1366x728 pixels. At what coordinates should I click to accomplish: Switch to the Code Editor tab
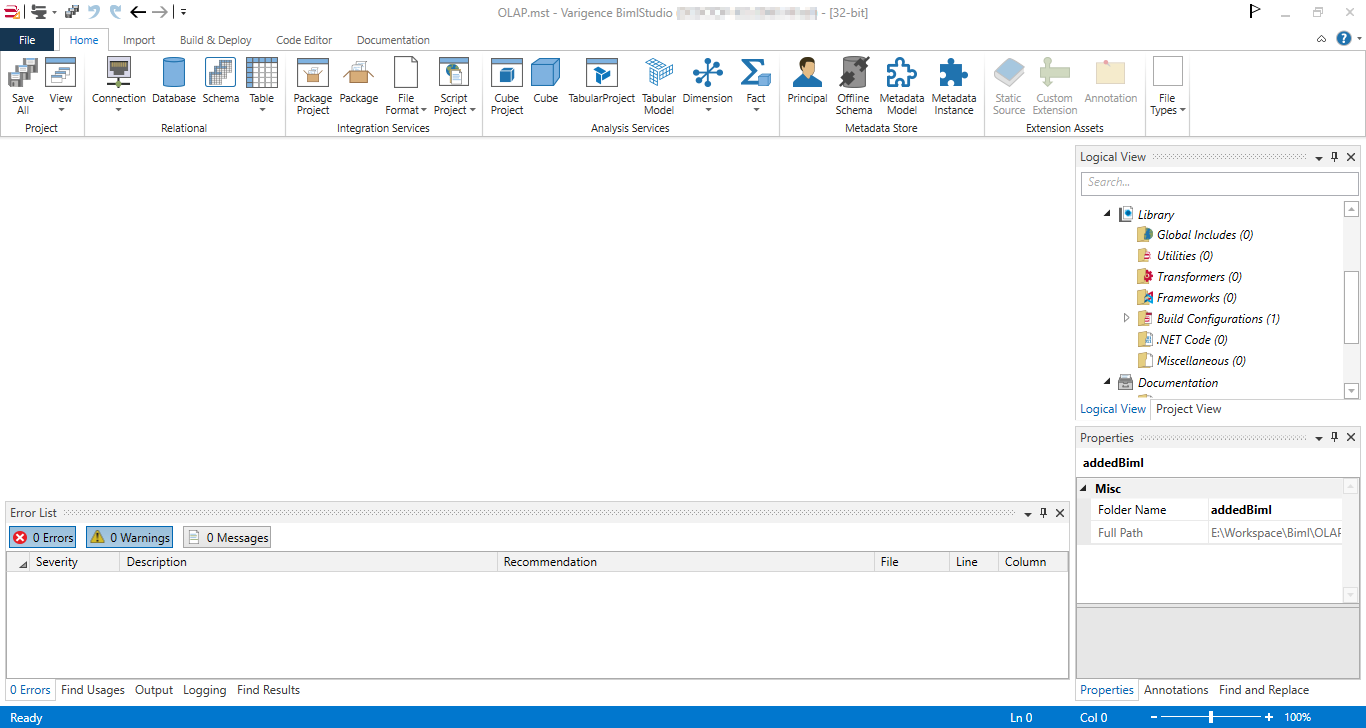click(304, 40)
